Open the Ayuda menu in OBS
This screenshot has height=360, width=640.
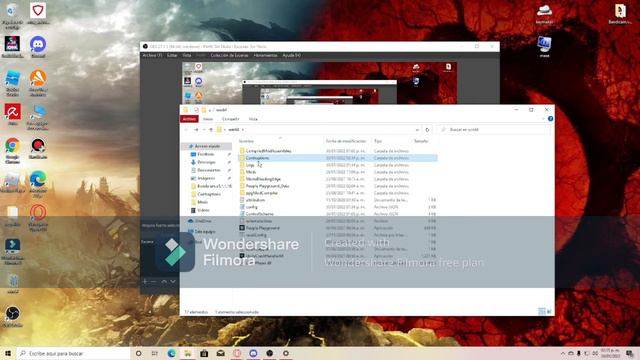pos(291,55)
